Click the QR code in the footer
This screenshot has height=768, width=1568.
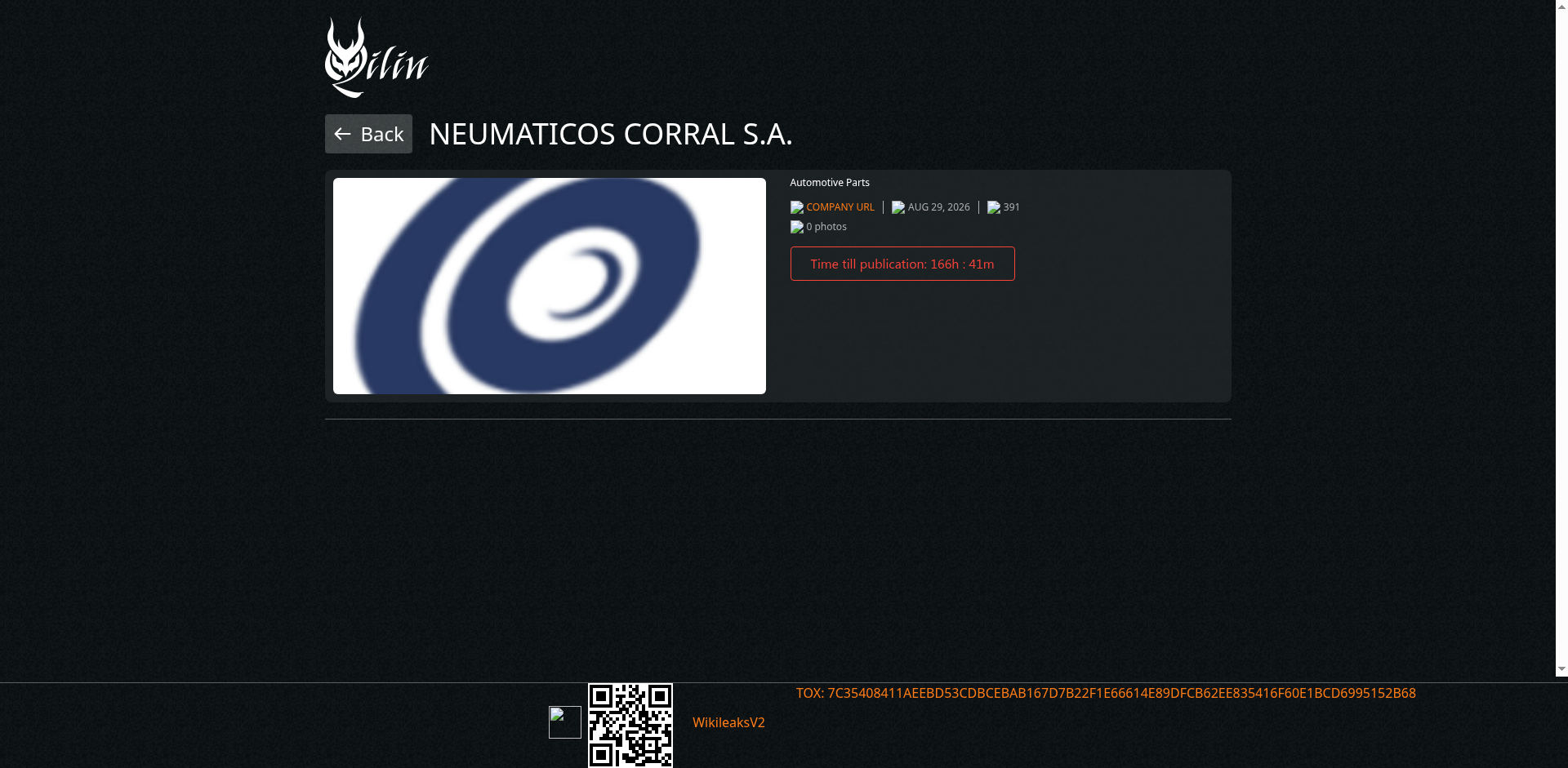[630, 725]
